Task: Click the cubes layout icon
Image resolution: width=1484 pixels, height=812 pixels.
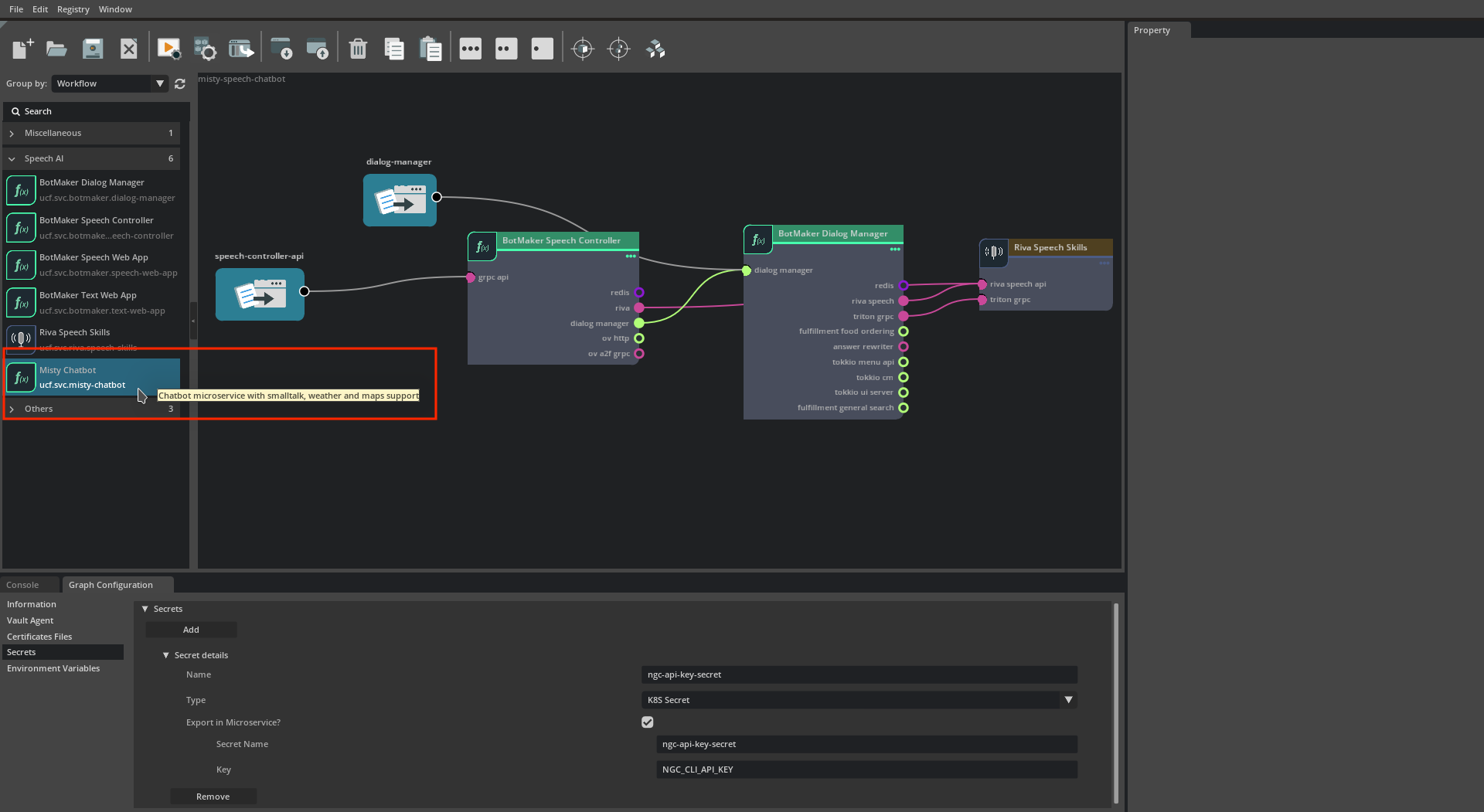Action: [x=655, y=49]
